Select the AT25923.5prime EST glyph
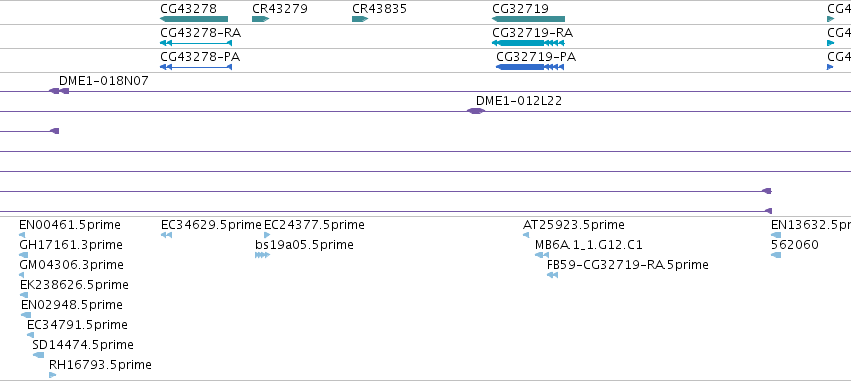This screenshot has width=851, height=381. click(526, 235)
